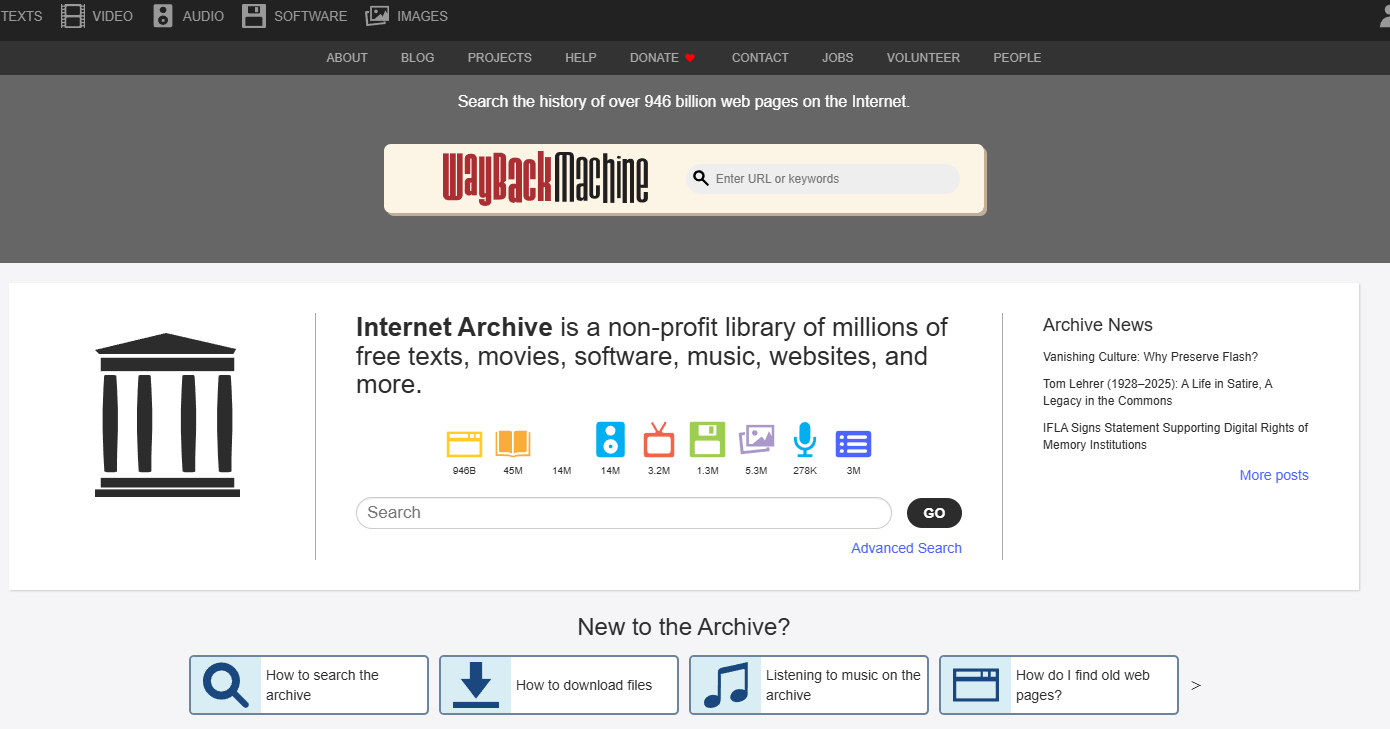Image resolution: width=1390 pixels, height=729 pixels.
Task: Open the DONATE menu item
Action: point(654,57)
